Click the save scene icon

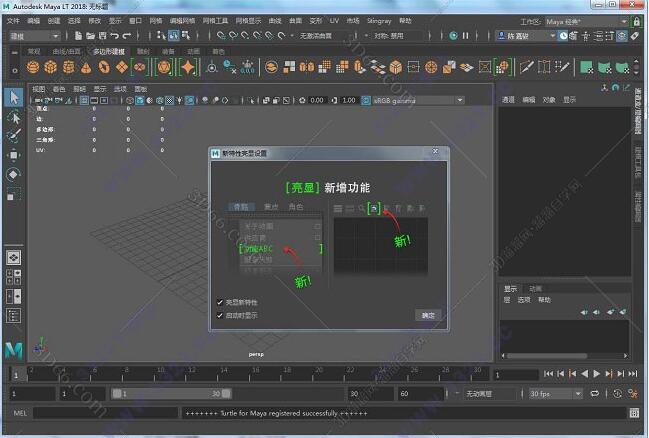coord(102,36)
